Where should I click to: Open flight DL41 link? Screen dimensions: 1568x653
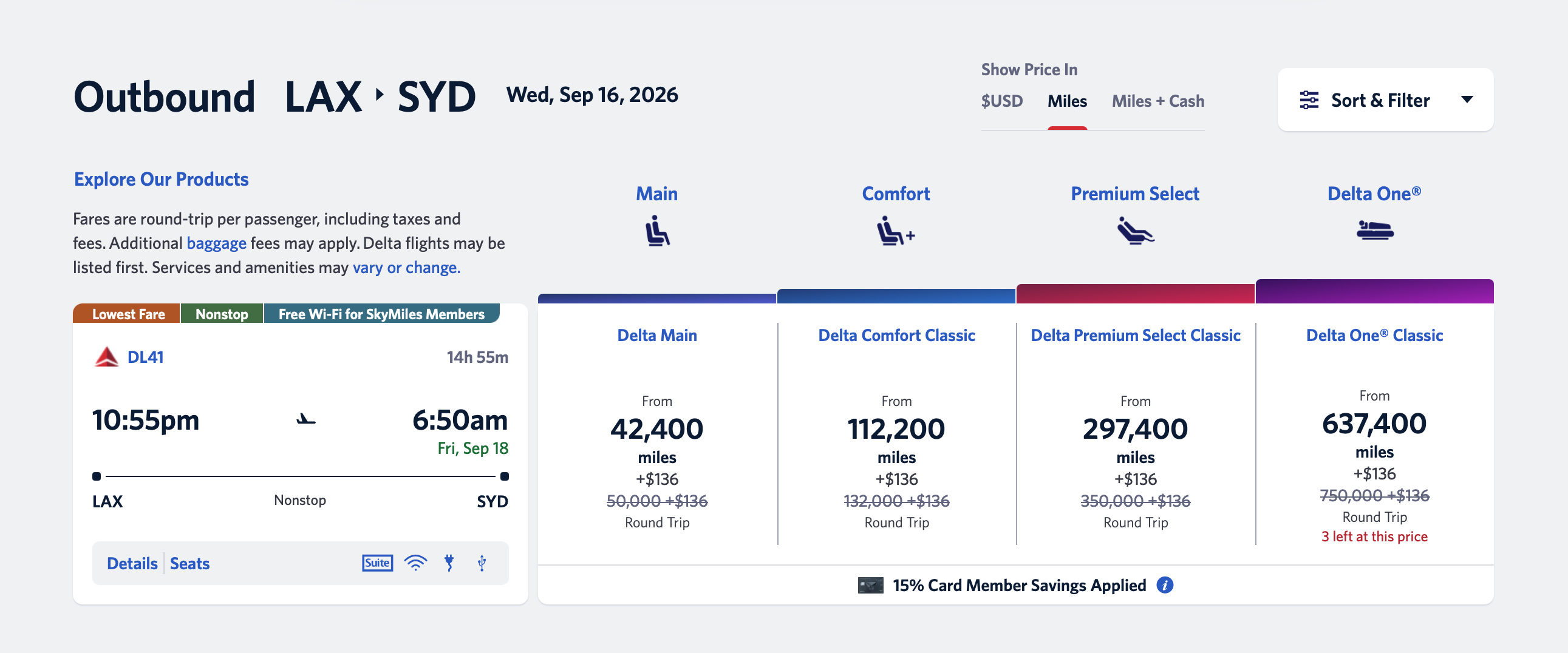coord(146,357)
